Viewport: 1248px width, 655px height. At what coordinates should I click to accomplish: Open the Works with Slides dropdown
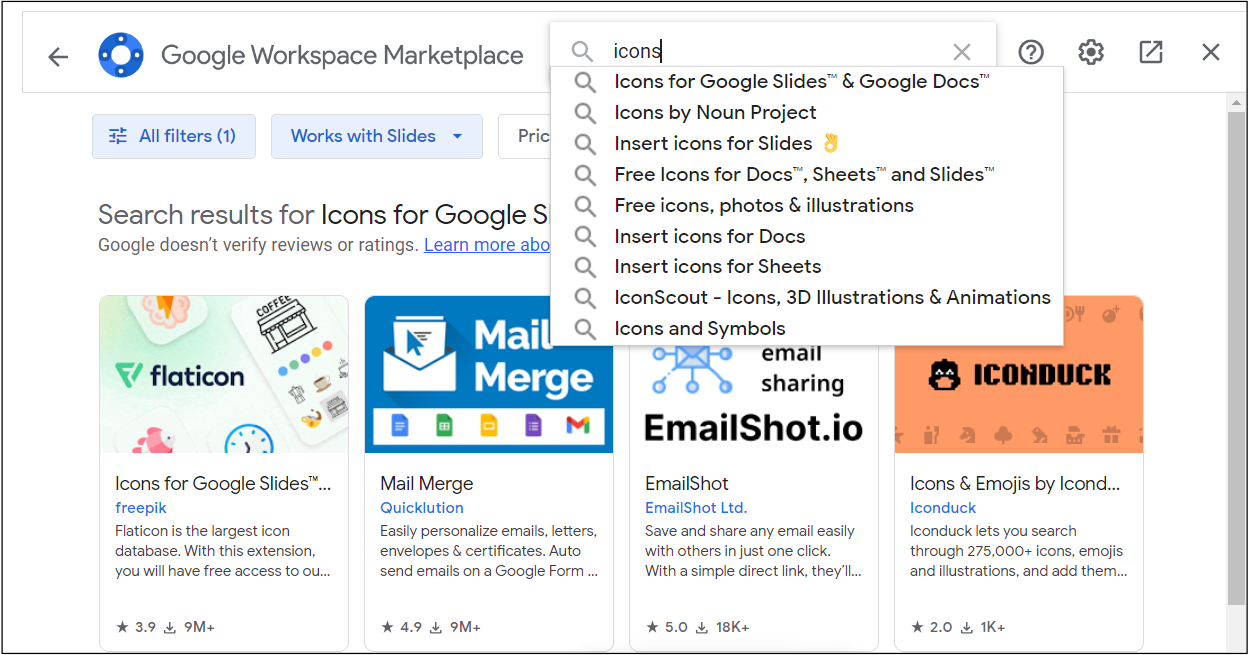pyautogui.click(x=377, y=135)
